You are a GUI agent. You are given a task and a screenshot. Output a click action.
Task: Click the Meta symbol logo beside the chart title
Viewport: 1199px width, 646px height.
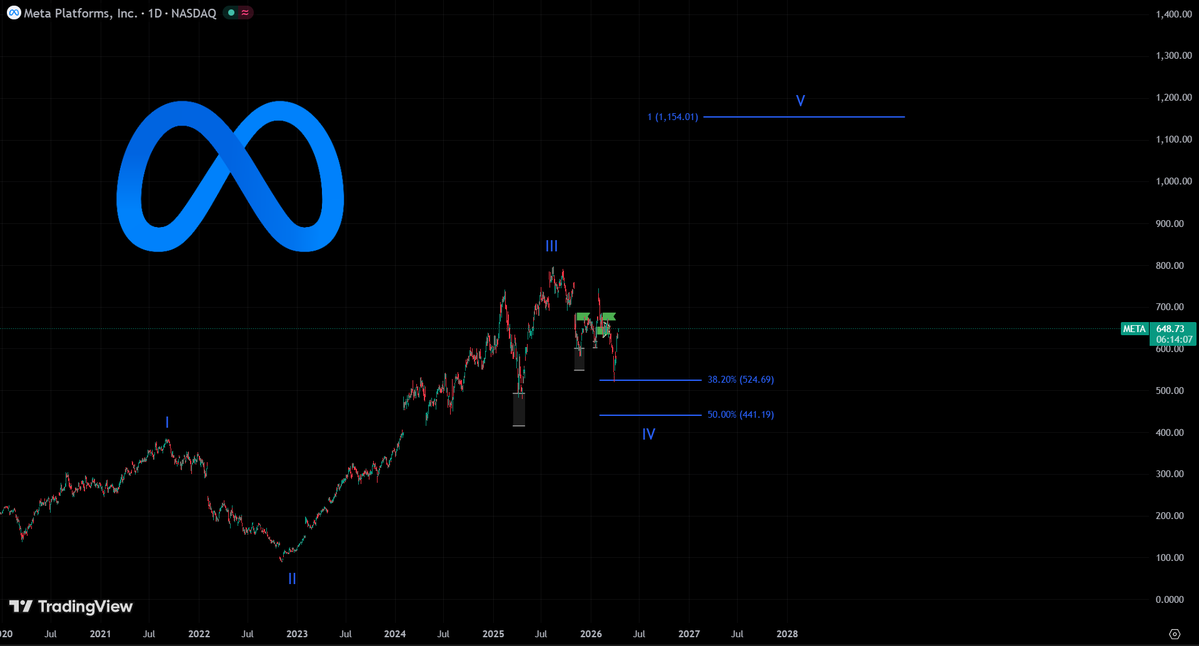14,13
